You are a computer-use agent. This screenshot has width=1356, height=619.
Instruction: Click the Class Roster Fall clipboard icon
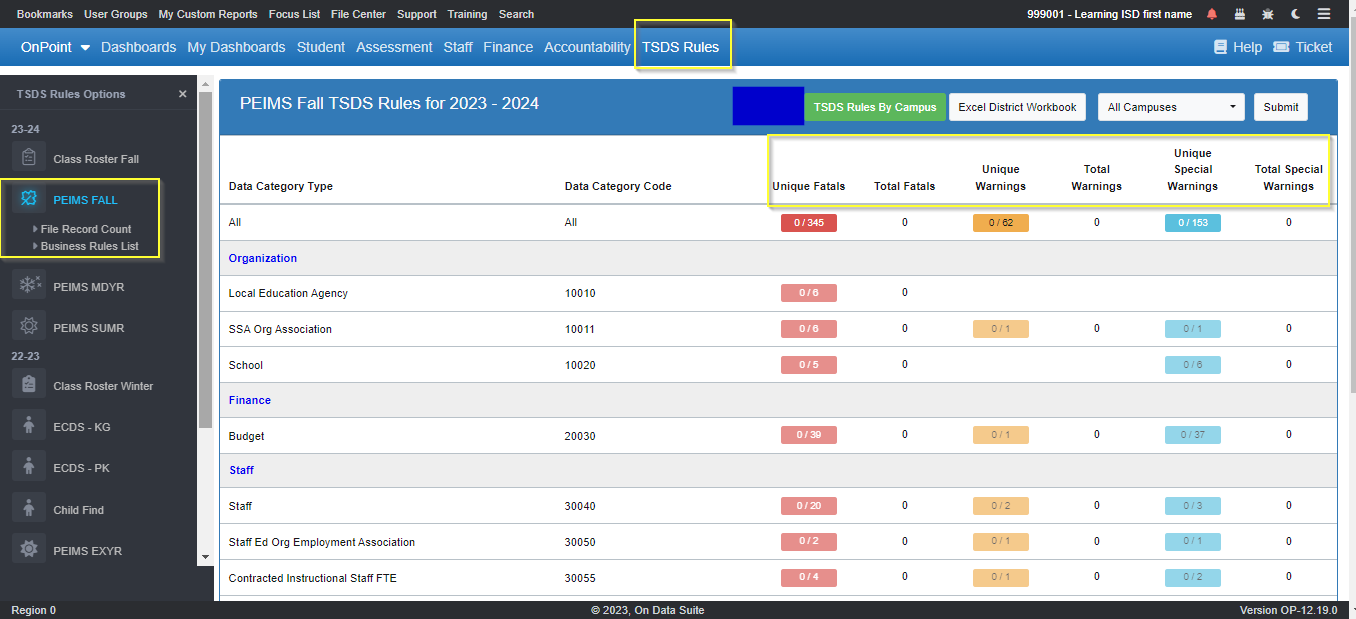click(27, 156)
